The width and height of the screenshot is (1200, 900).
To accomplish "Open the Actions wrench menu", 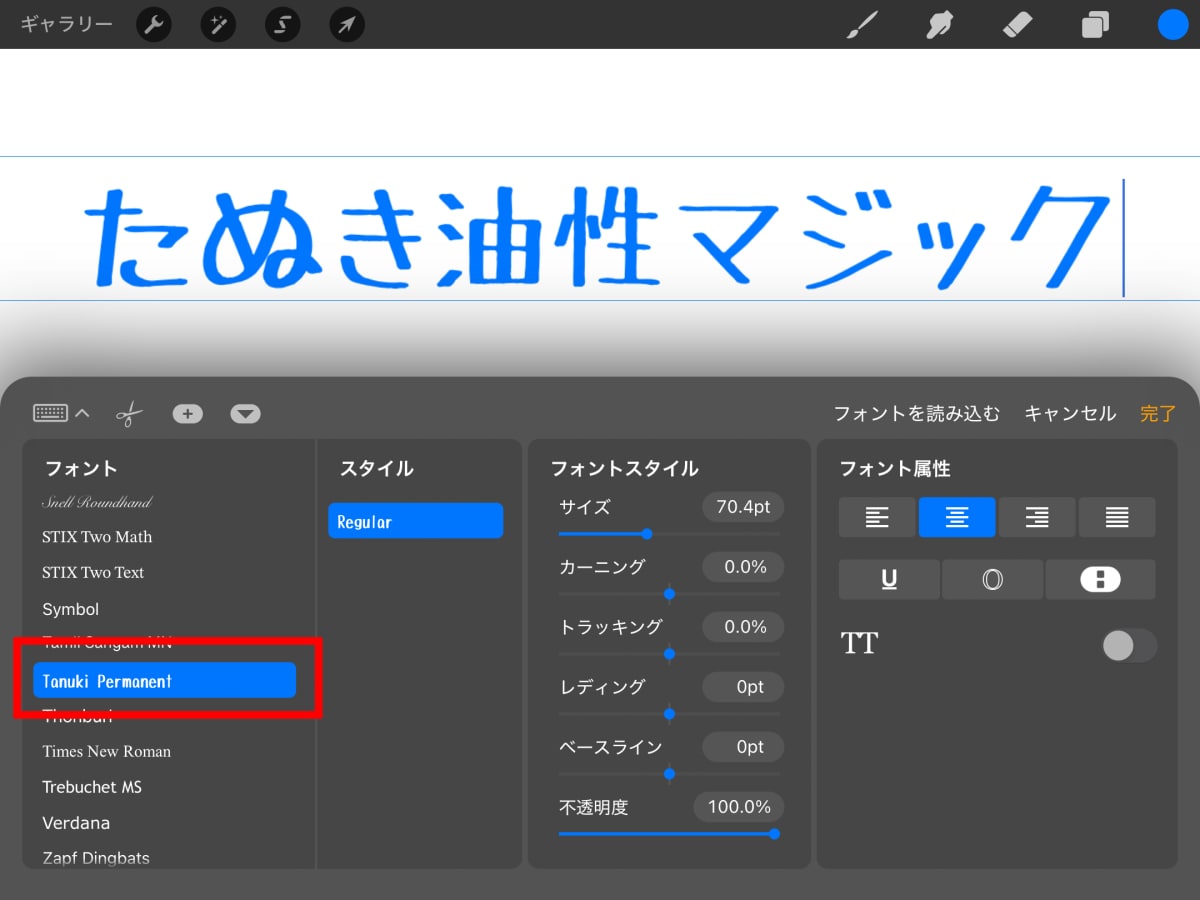I will [154, 25].
